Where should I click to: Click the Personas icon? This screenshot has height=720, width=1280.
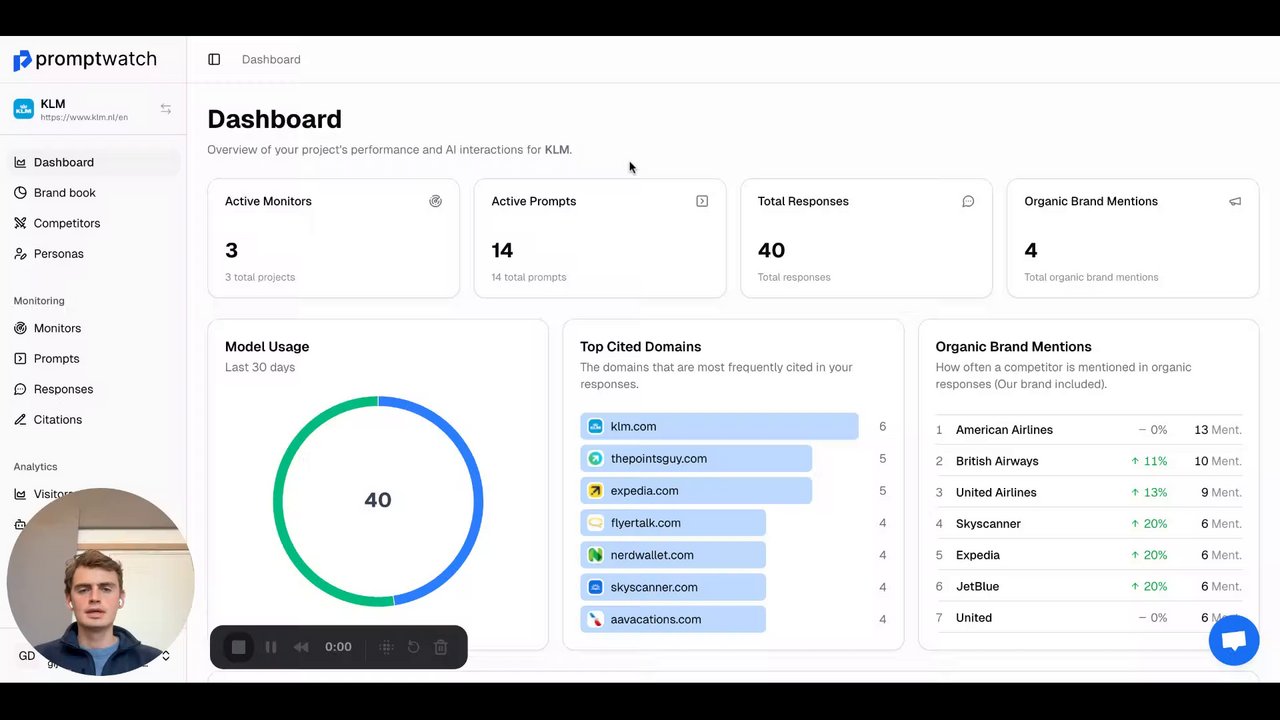(x=20, y=253)
